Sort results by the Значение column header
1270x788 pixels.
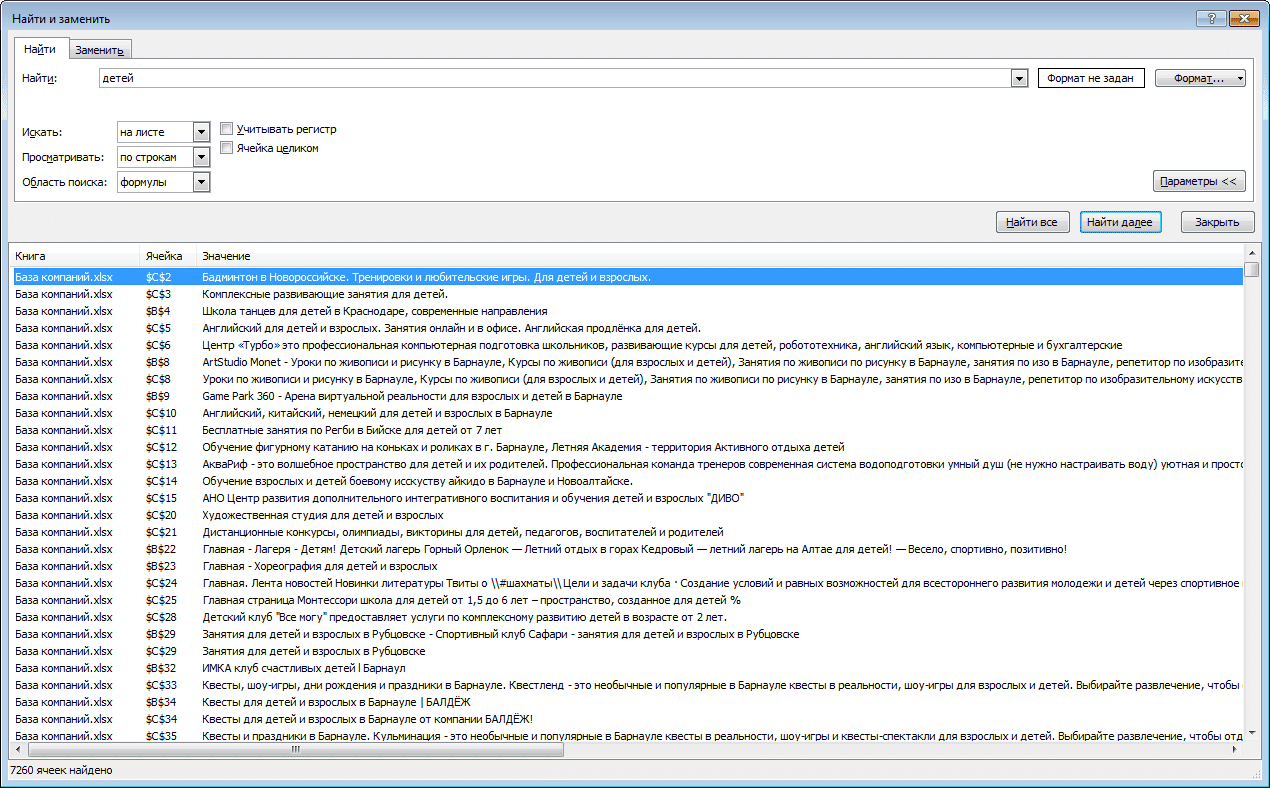pyautogui.click(x=719, y=256)
